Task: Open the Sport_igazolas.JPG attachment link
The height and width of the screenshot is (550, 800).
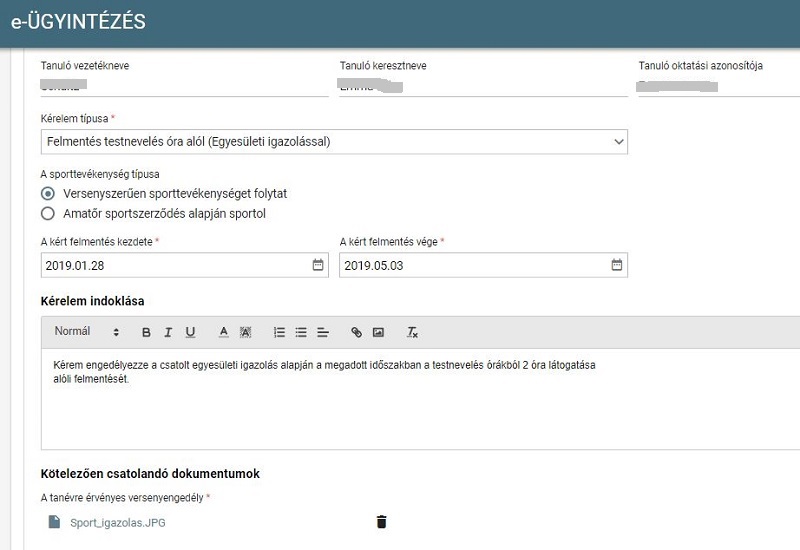Action: (x=118, y=522)
